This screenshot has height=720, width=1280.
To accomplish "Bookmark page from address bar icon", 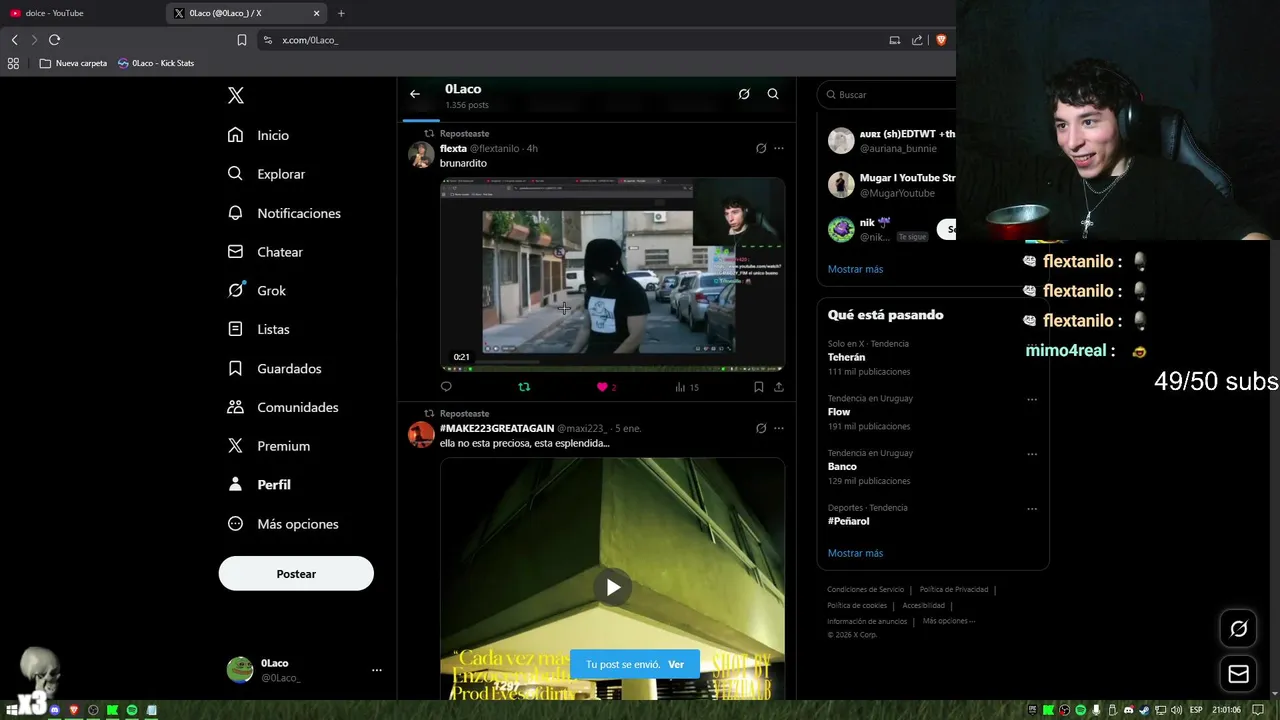I will pyautogui.click(x=241, y=40).
